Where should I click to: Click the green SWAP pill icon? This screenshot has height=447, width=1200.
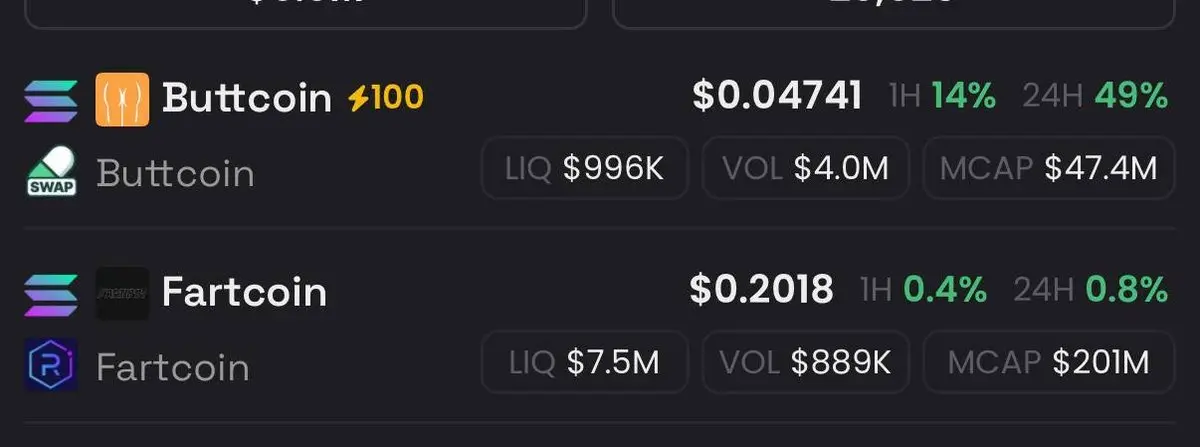51,172
